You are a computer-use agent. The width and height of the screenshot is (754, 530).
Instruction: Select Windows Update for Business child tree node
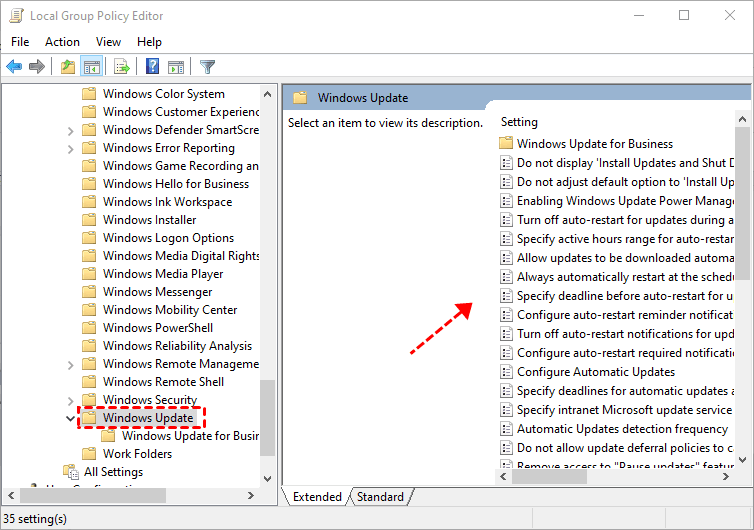pyautogui.click(x=190, y=436)
